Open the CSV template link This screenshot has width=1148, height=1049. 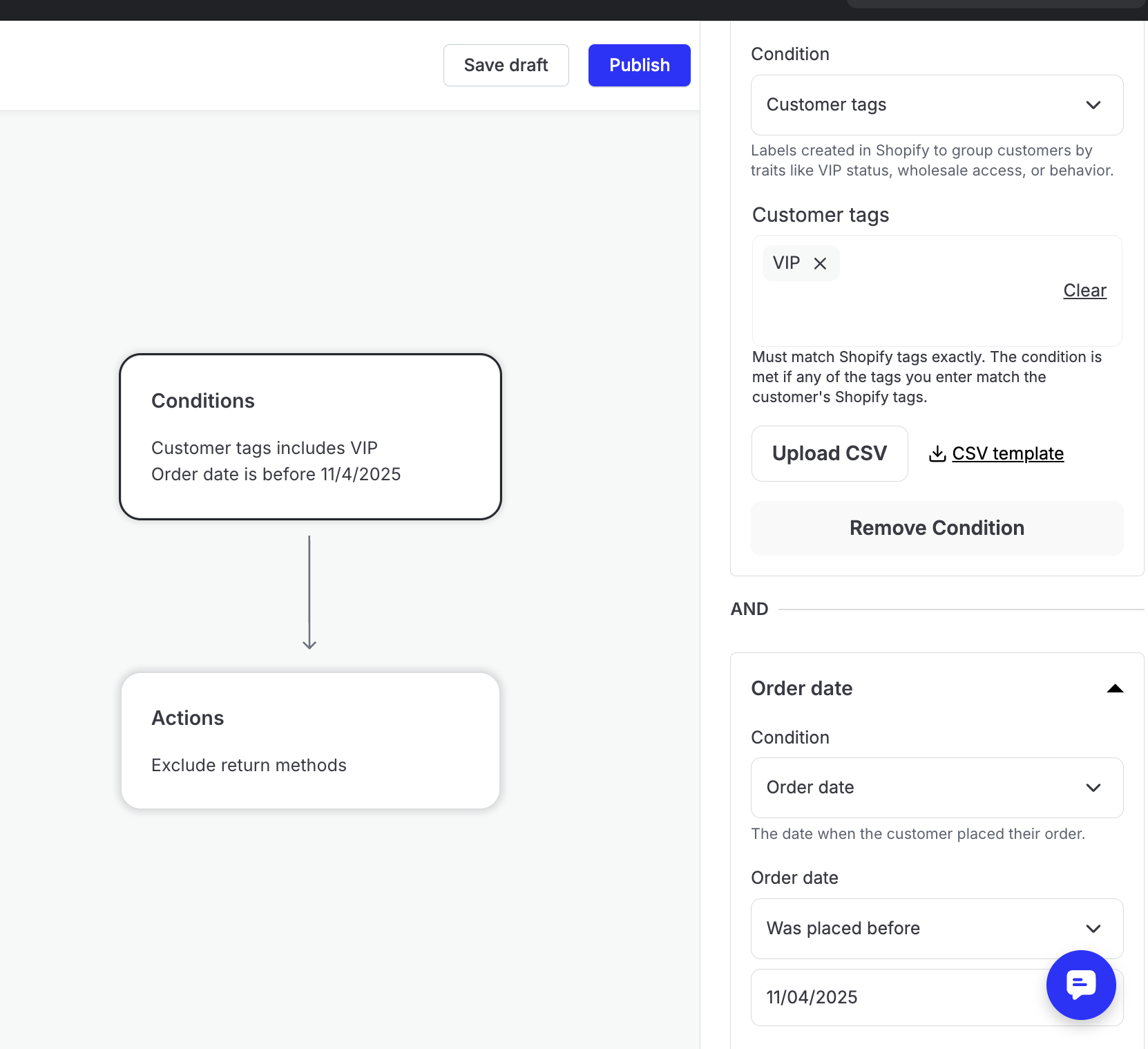coord(1008,453)
